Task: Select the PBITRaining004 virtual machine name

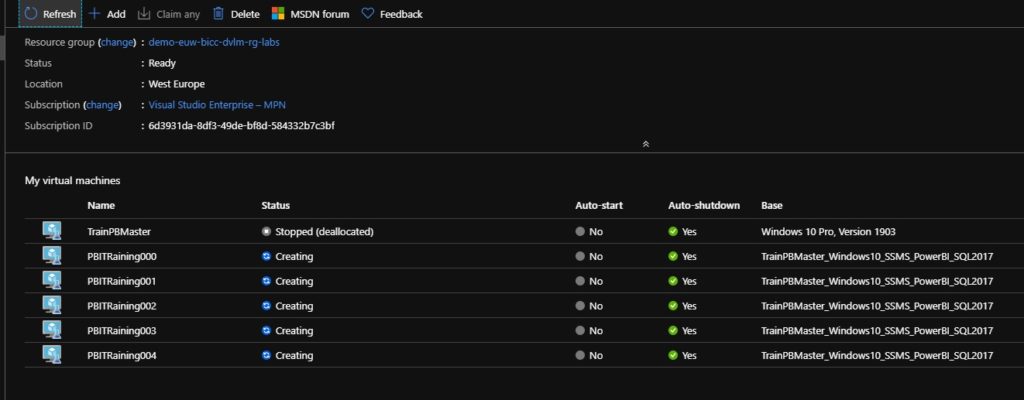Action: click(x=121, y=356)
